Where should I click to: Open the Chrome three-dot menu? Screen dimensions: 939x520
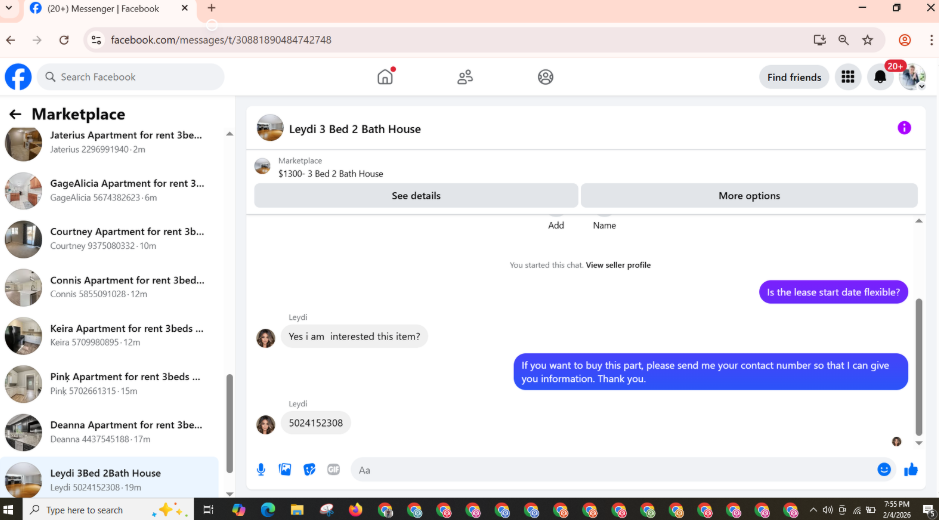coord(931,40)
